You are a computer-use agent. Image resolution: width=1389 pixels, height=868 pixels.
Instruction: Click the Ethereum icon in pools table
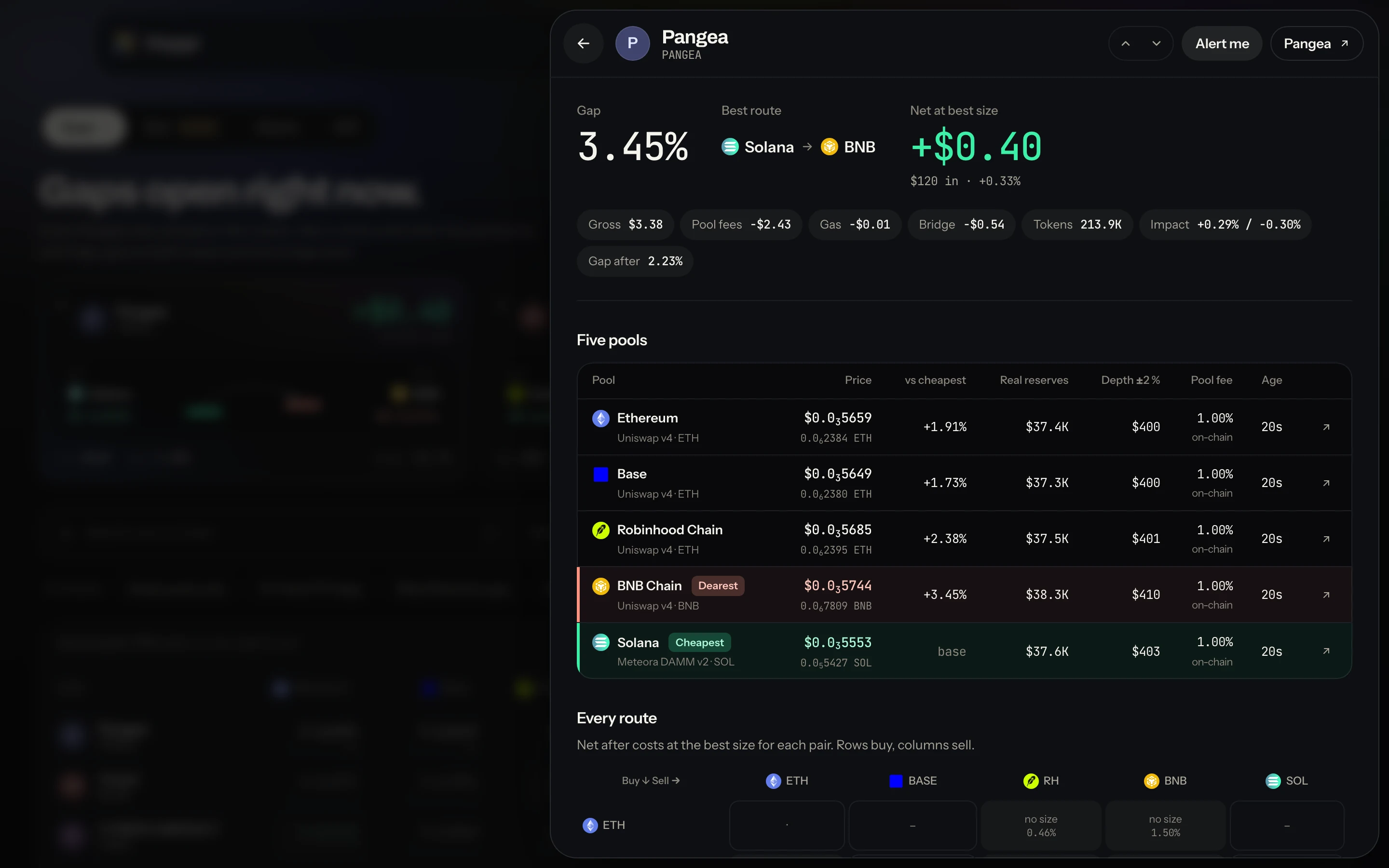point(600,419)
